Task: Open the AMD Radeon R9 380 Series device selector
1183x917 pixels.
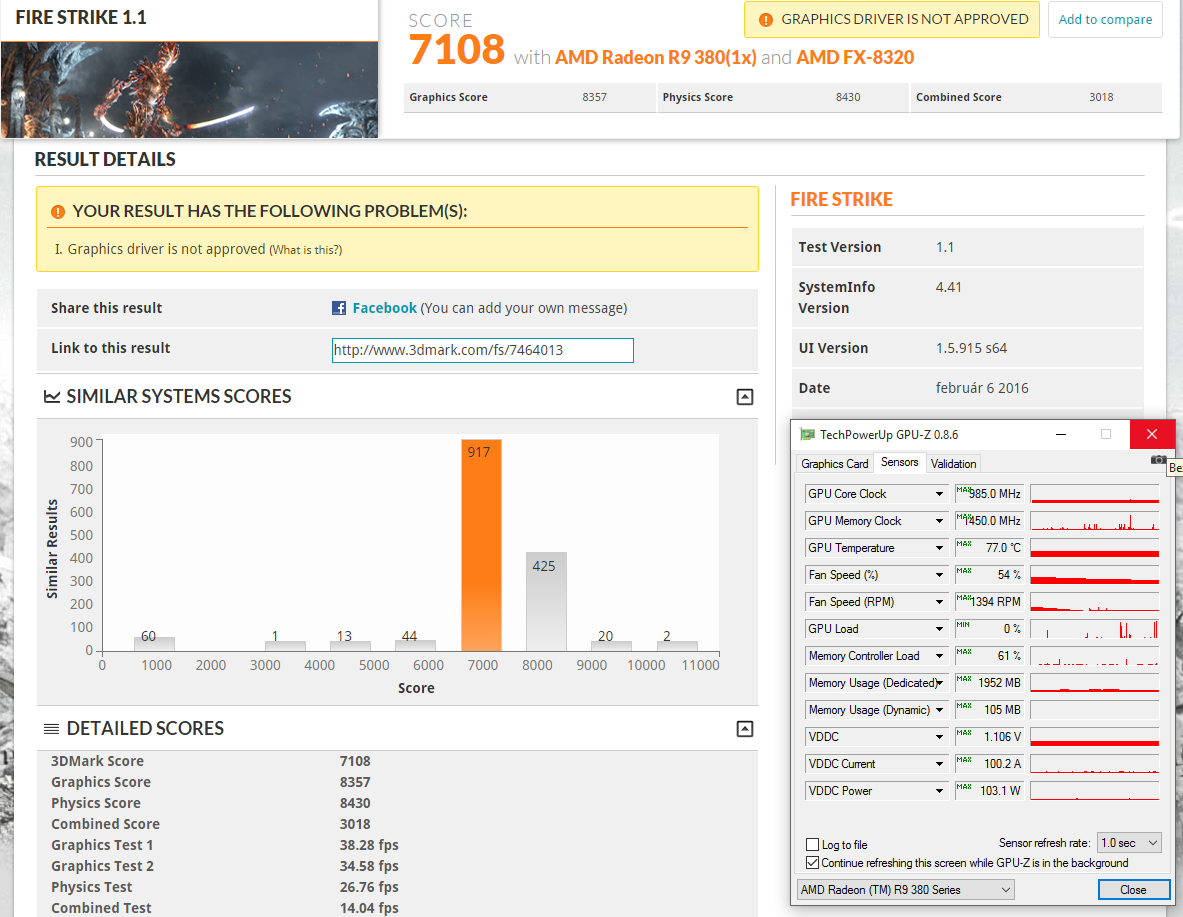Action: click(905, 890)
